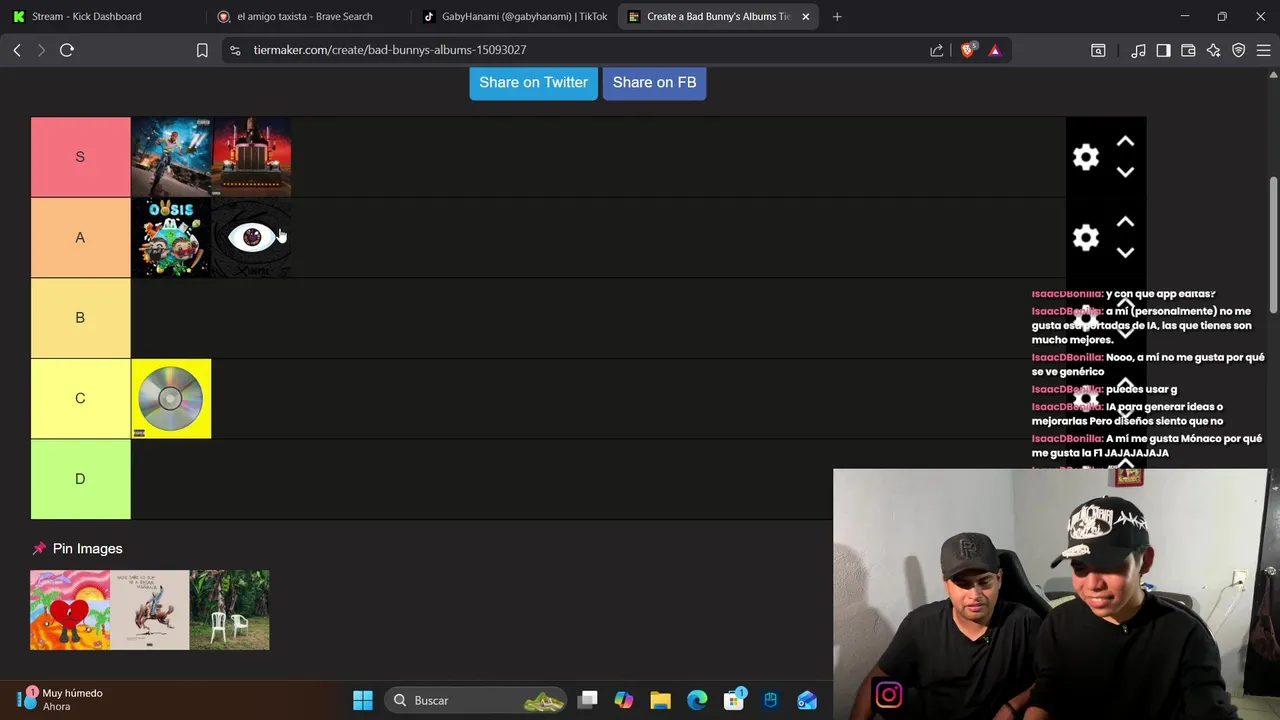Click the D tier label
Screen dimensions: 1280x720
point(80,479)
